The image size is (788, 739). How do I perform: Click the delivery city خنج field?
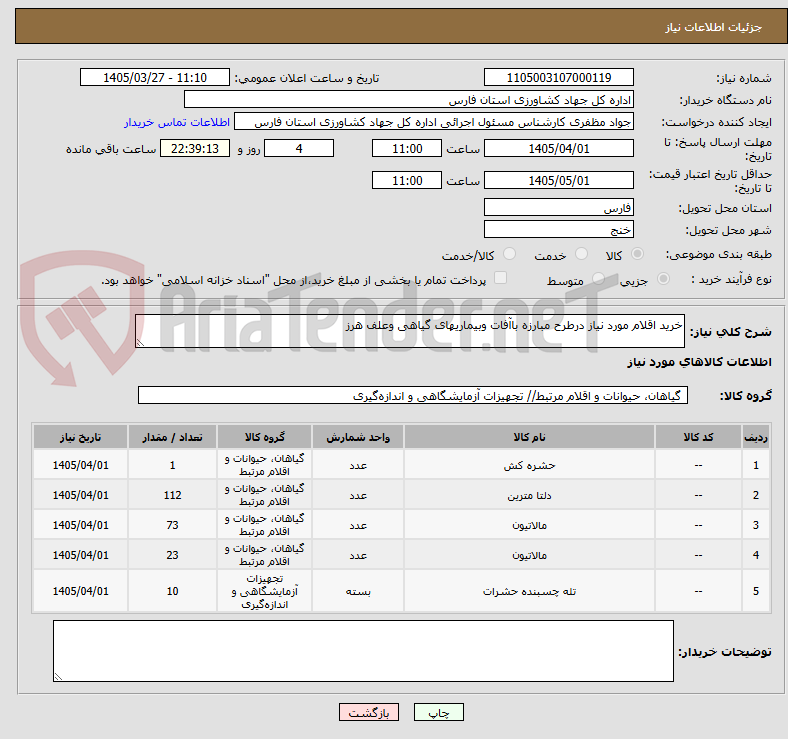pos(558,230)
